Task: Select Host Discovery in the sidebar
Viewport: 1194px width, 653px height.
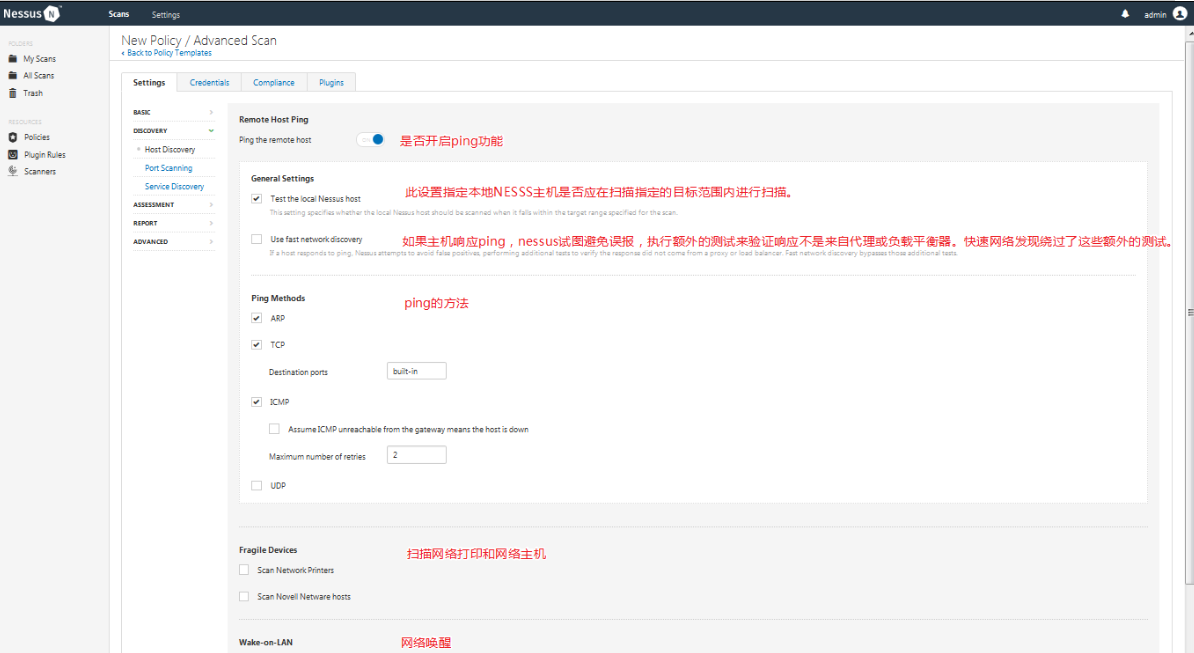Action: coord(170,149)
